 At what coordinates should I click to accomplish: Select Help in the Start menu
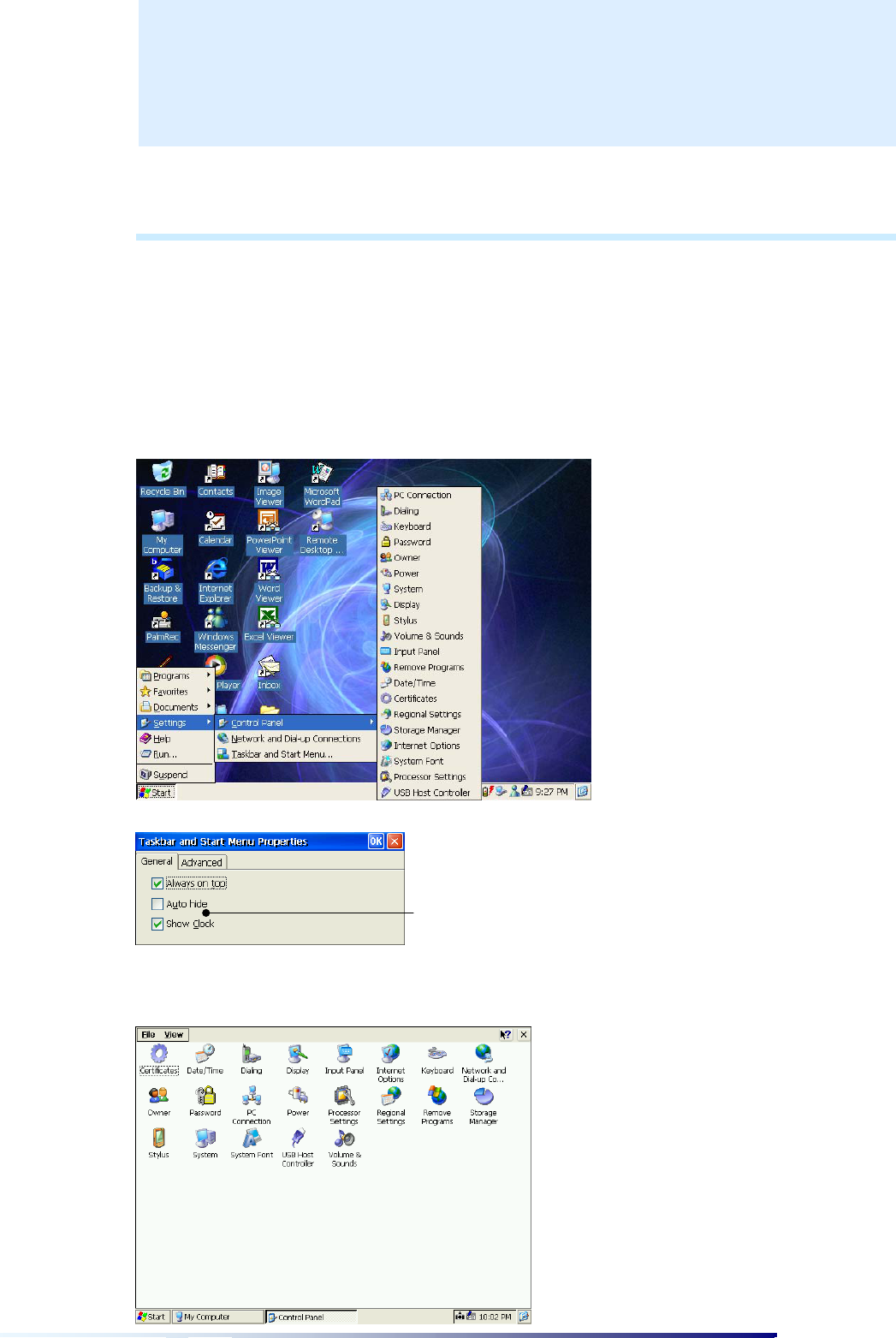pyautogui.click(x=175, y=739)
